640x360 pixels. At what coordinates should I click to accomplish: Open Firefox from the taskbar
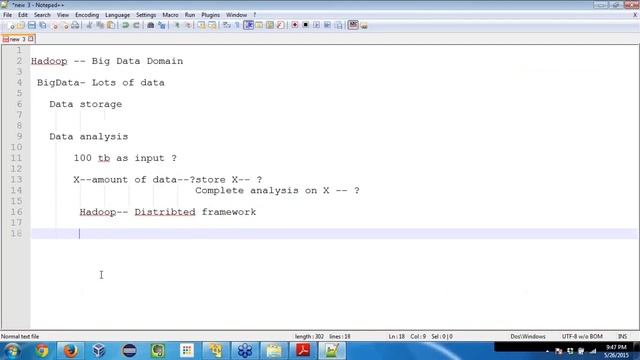tap(70, 351)
